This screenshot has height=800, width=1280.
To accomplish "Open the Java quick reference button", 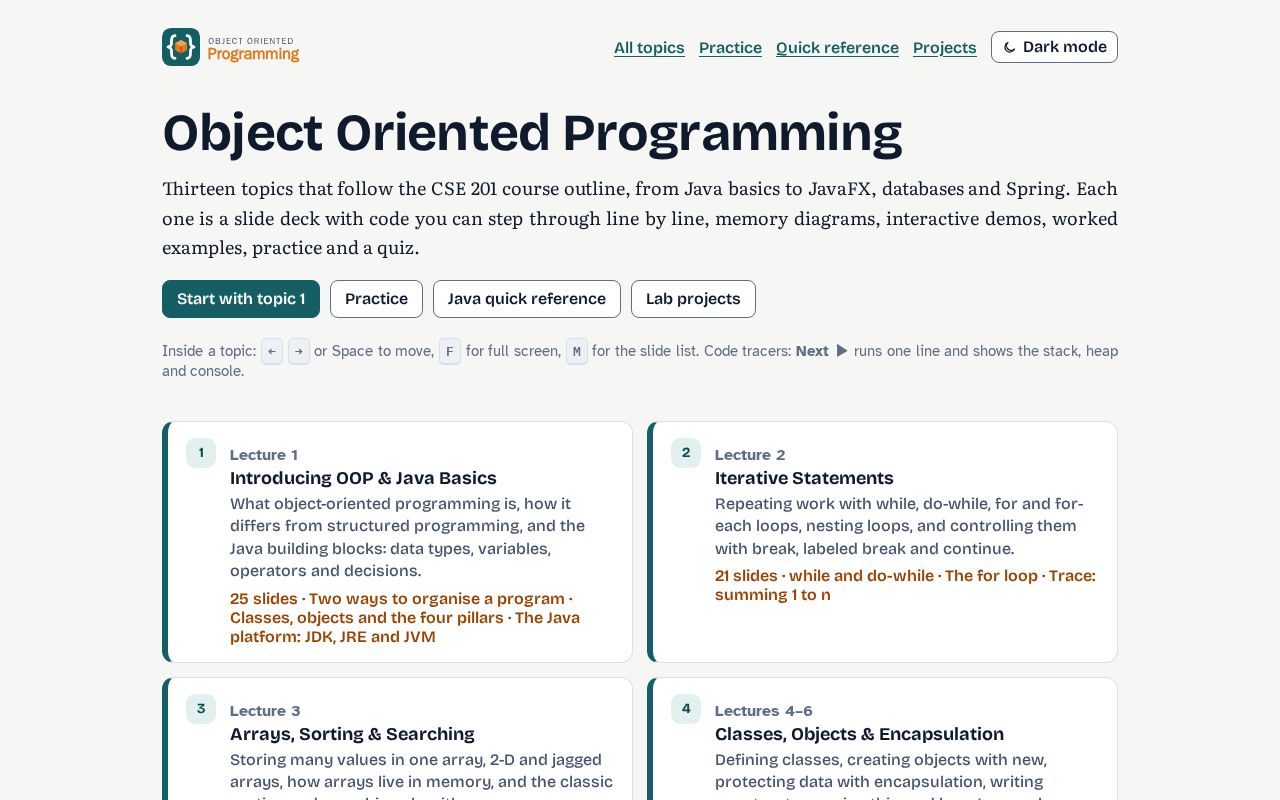I will coord(527,299).
